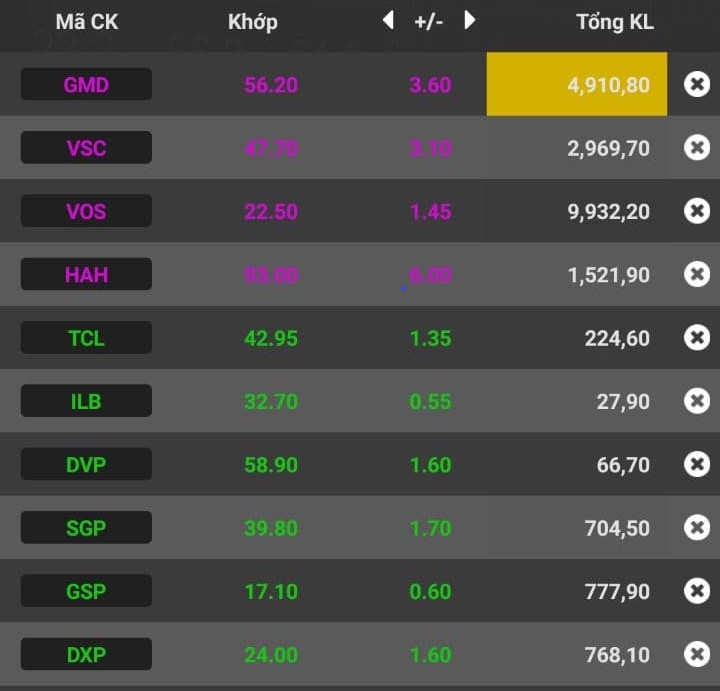Click the right arrow beside +/- header
Viewport: 720px width, 691px height.
(470, 20)
